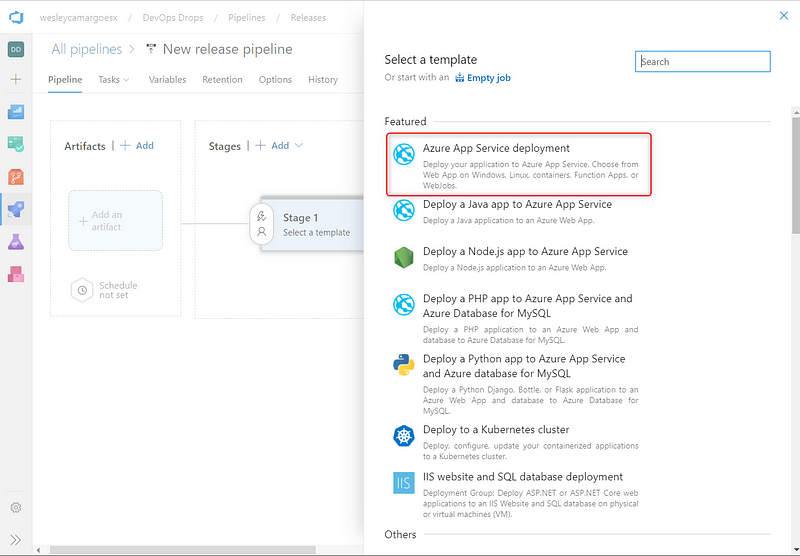Expand the Tasks tab dropdown

(x=114, y=80)
